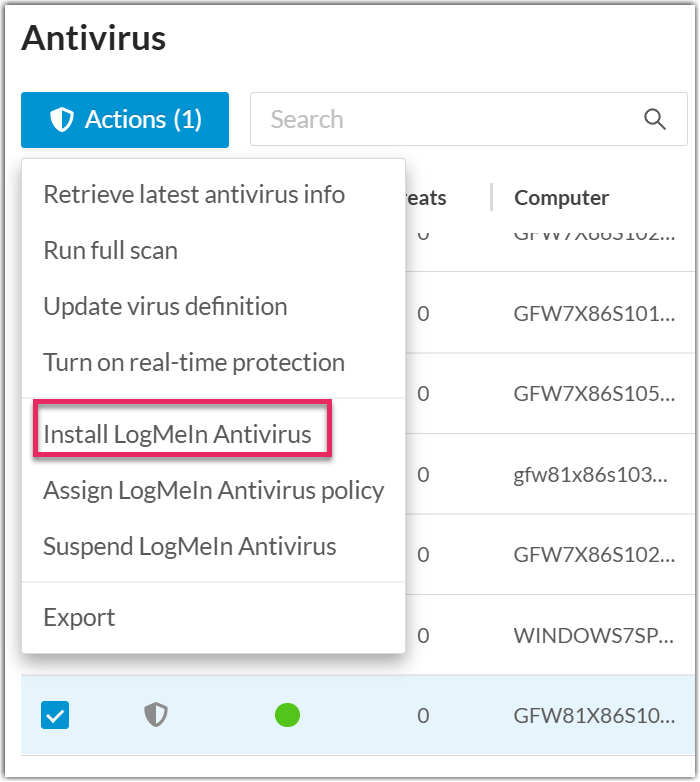Click the green status dot in the selected row

(287, 715)
